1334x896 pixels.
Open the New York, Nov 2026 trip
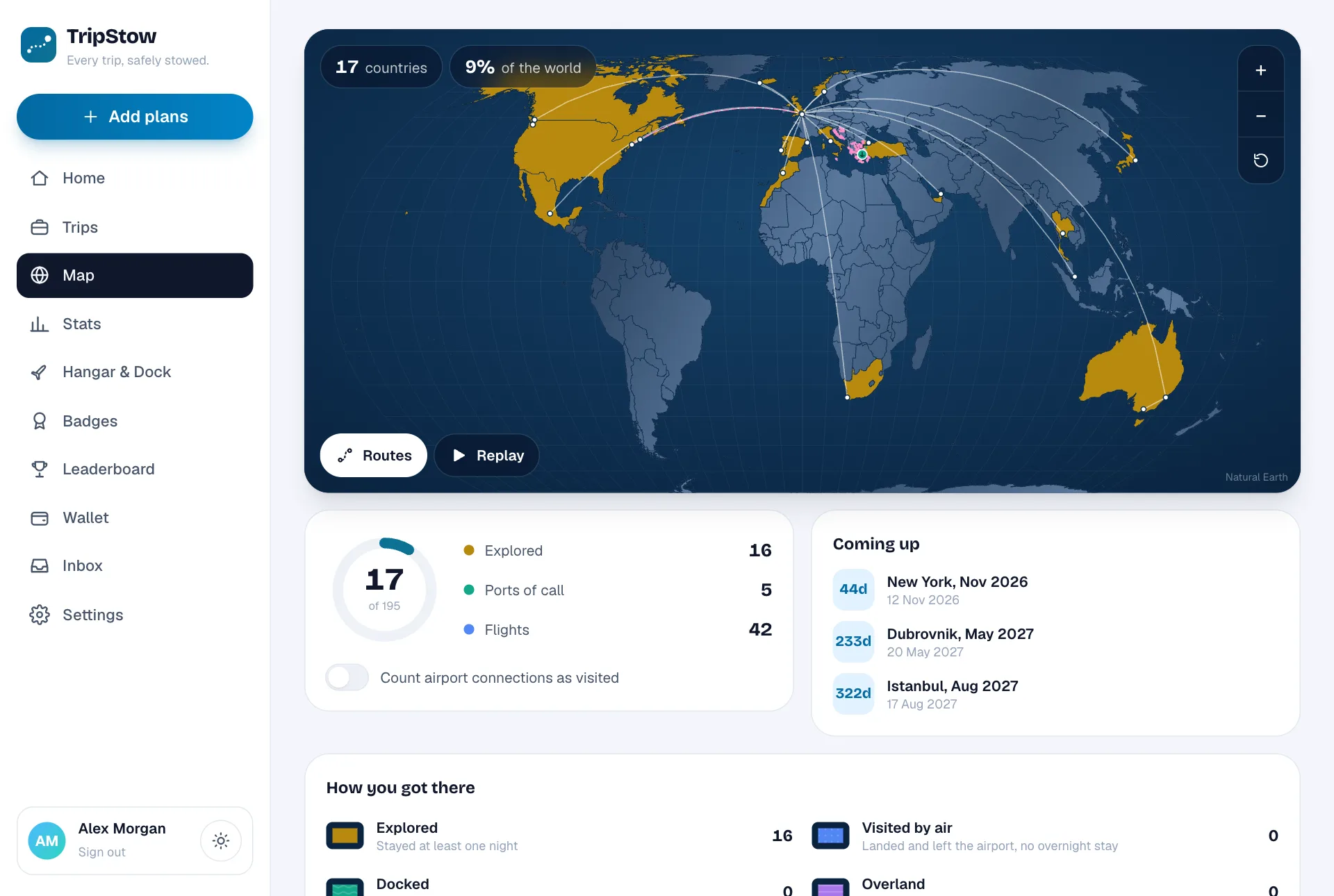1055,590
